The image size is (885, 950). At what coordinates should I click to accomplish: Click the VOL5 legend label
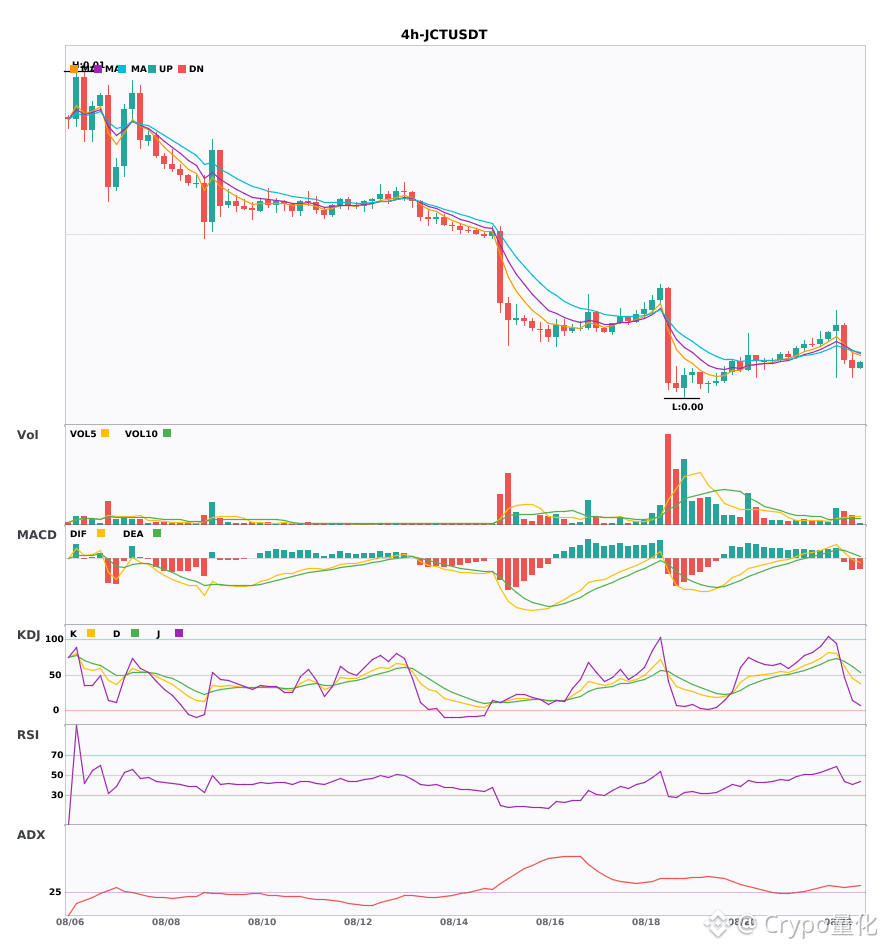click(83, 434)
